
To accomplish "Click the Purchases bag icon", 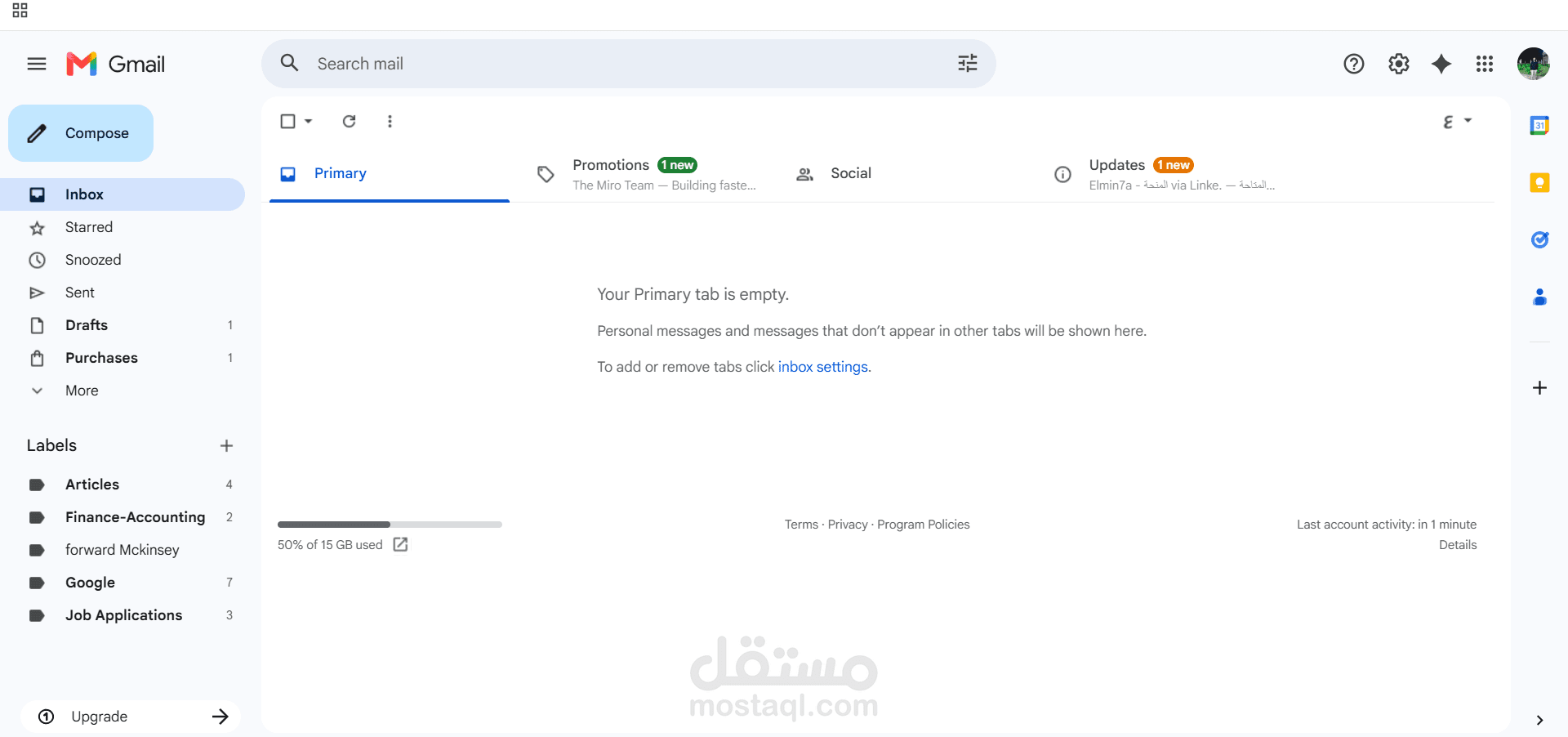I will pyautogui.click(x=37, y=358).
